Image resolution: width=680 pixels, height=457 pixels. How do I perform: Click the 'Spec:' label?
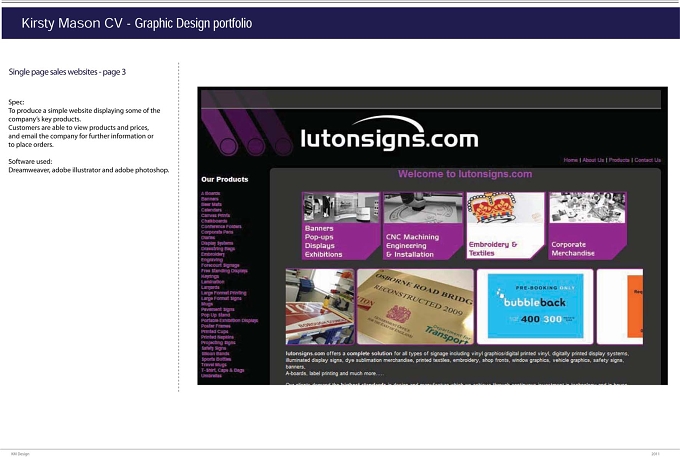click(16, 102)
